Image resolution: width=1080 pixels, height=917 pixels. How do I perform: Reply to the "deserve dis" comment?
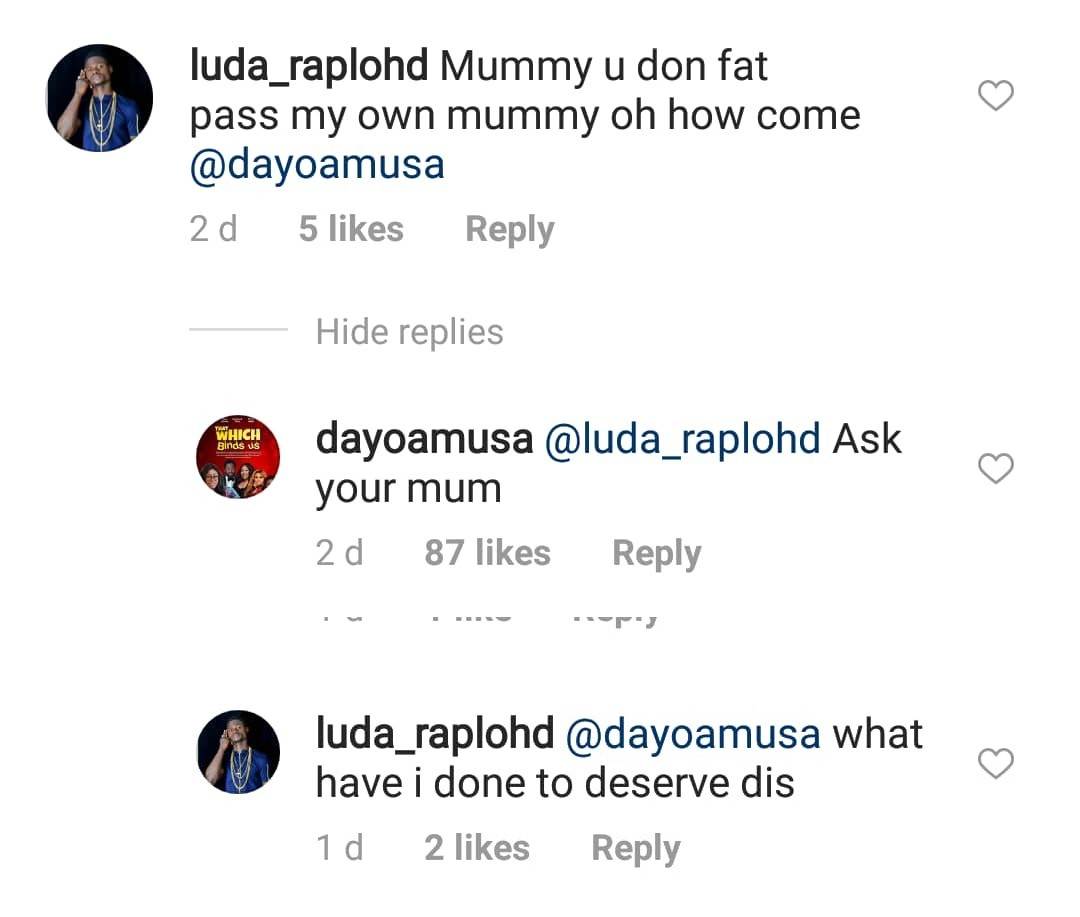click(x=635, y=848)
